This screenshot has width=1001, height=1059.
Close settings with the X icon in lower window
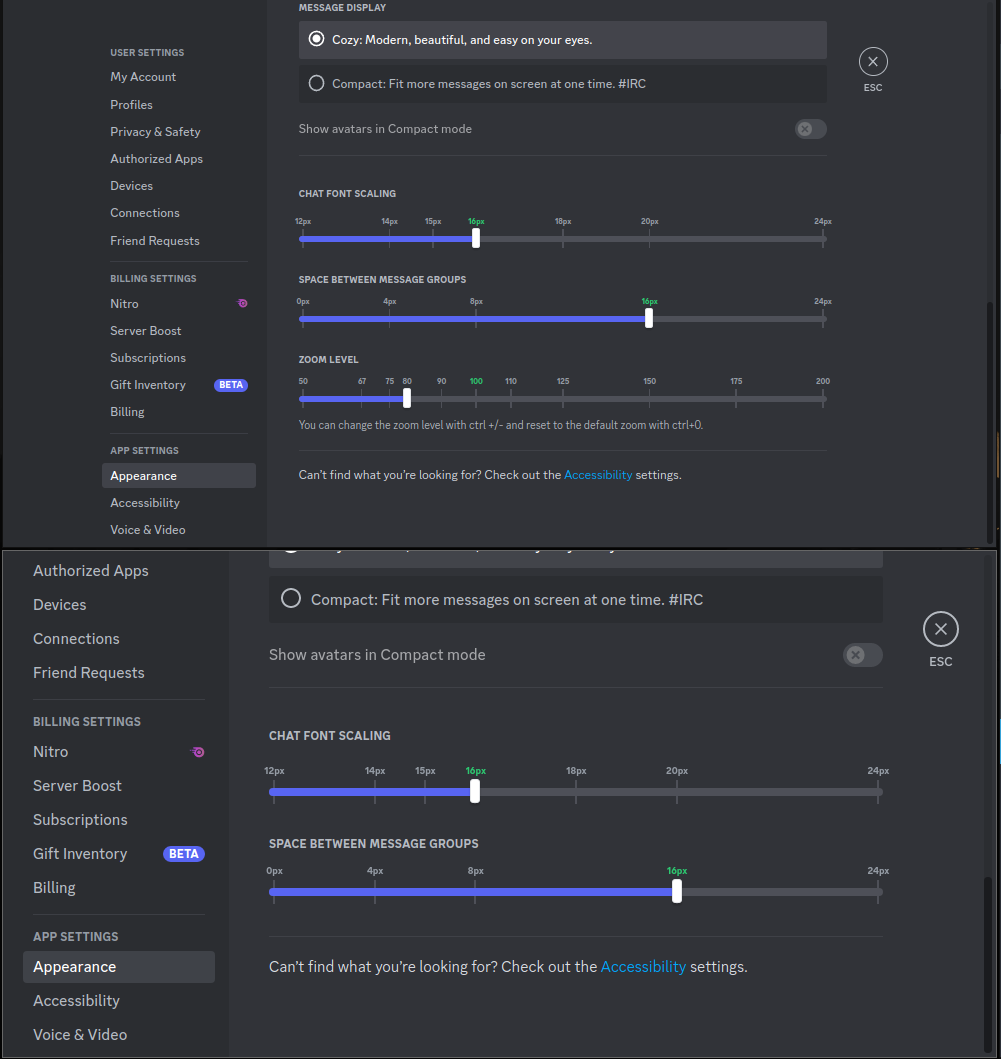tap(940, 629)
